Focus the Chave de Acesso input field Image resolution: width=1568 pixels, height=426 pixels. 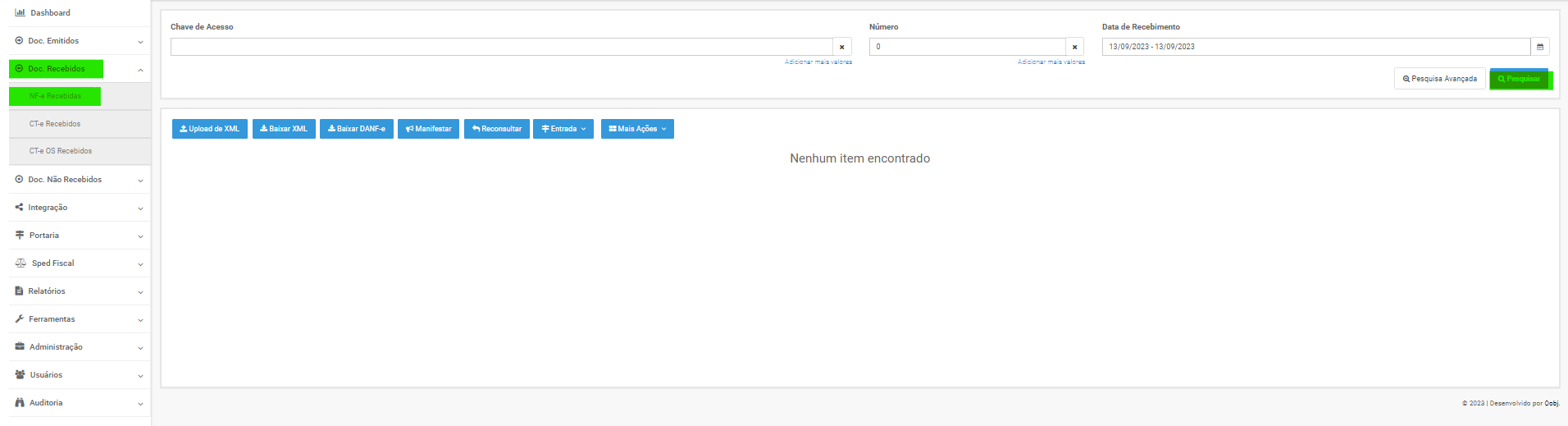(x=500, y=47)
